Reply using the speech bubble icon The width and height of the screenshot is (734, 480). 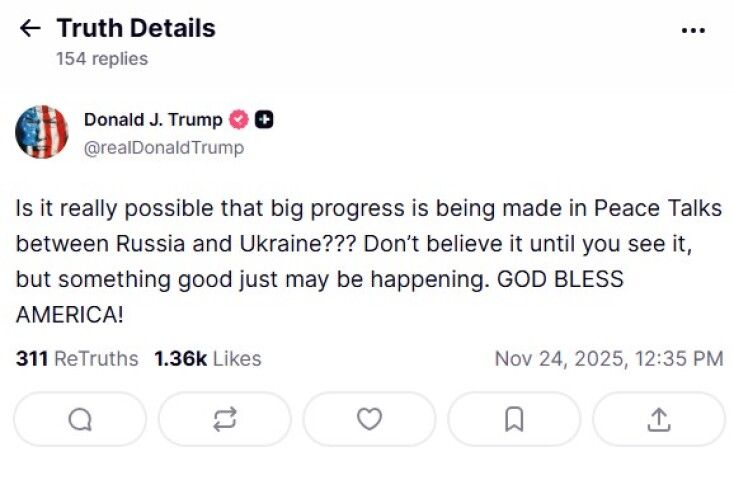[80, 419]
